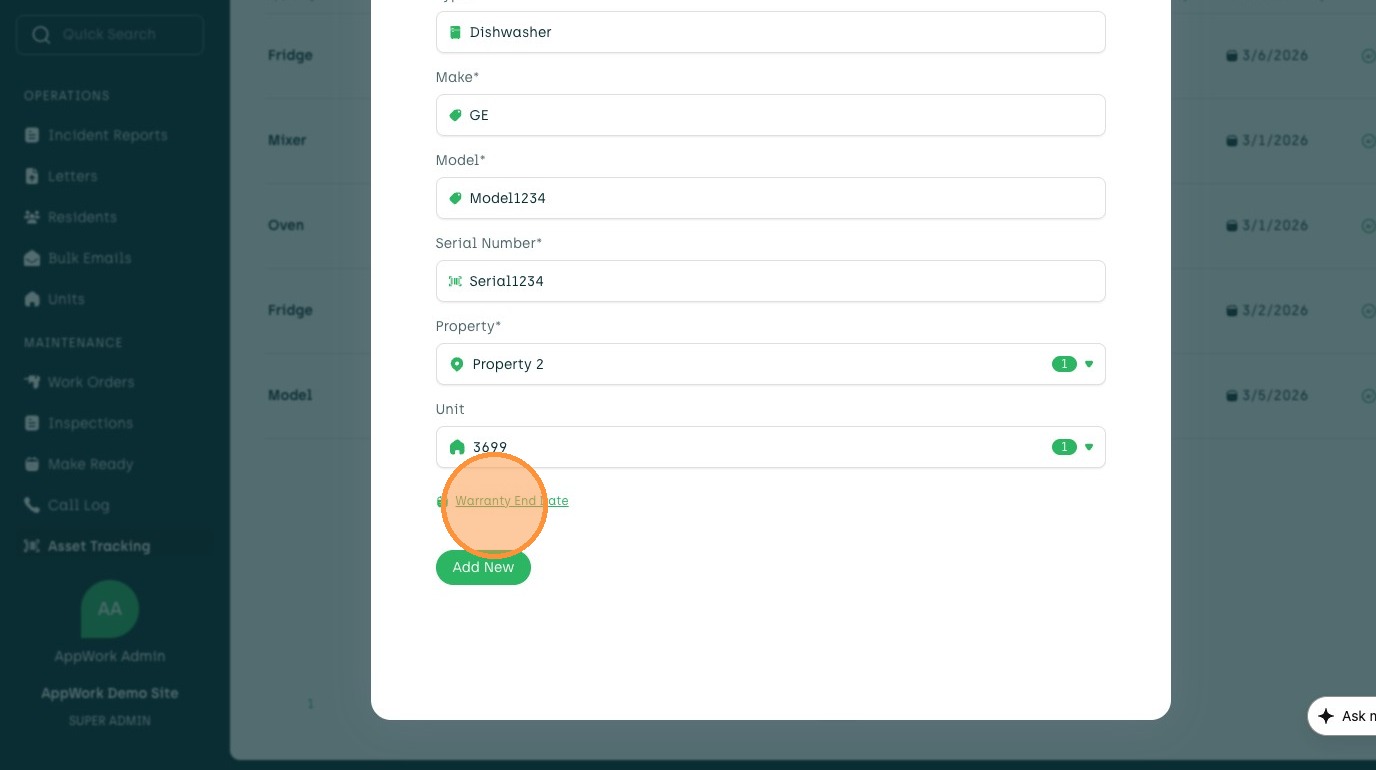Viewport: 1376px width, 770px height.
Task: Click the Make Ready icon
Action: [31, 464]
